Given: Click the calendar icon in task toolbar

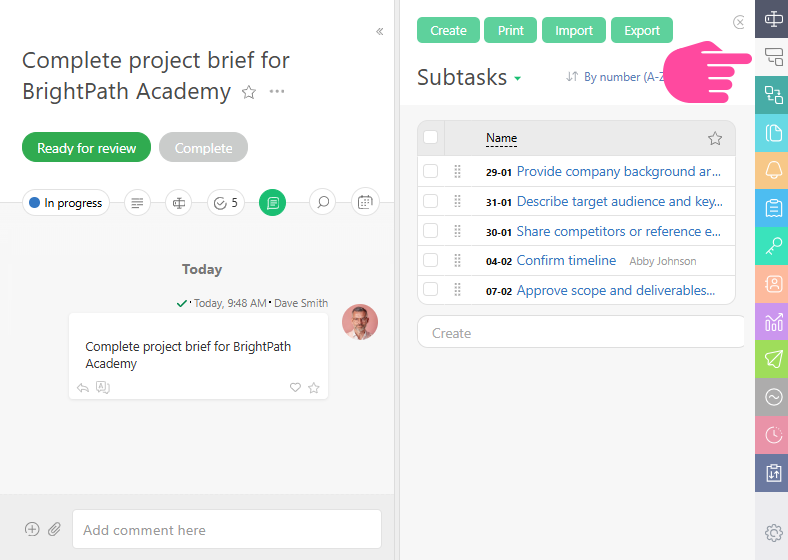Looking at the screenshot, I should pyautogui.click(x=365, y=203).
